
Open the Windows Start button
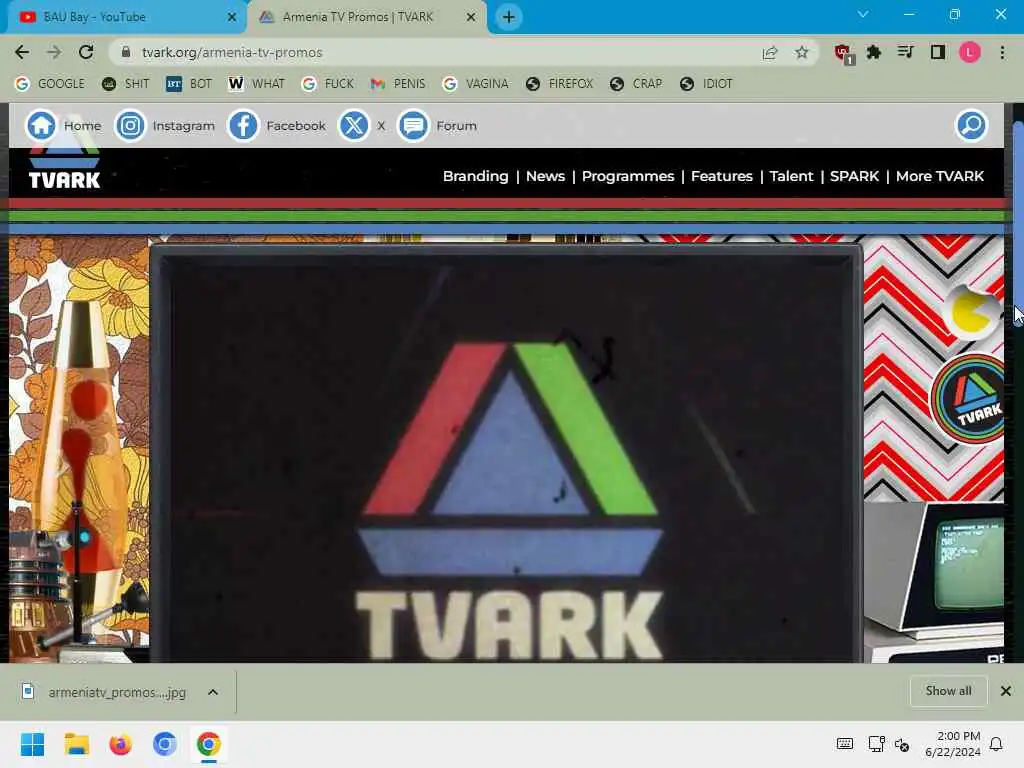(32, 744)
